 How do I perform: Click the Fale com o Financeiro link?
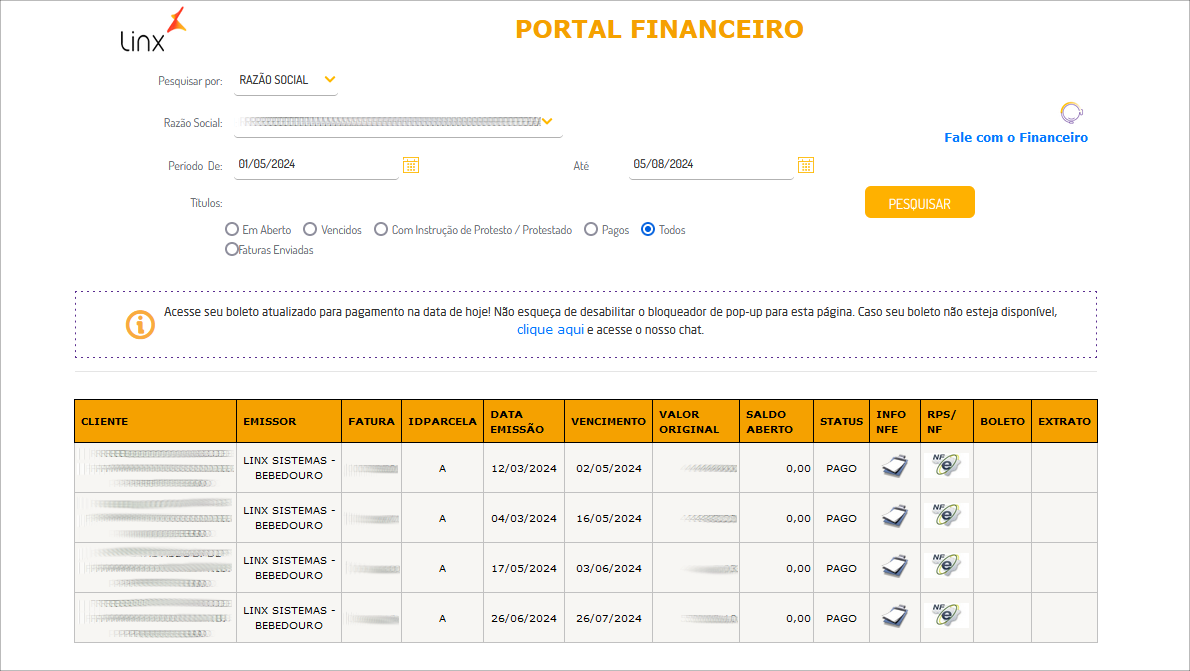[1015, 138]
